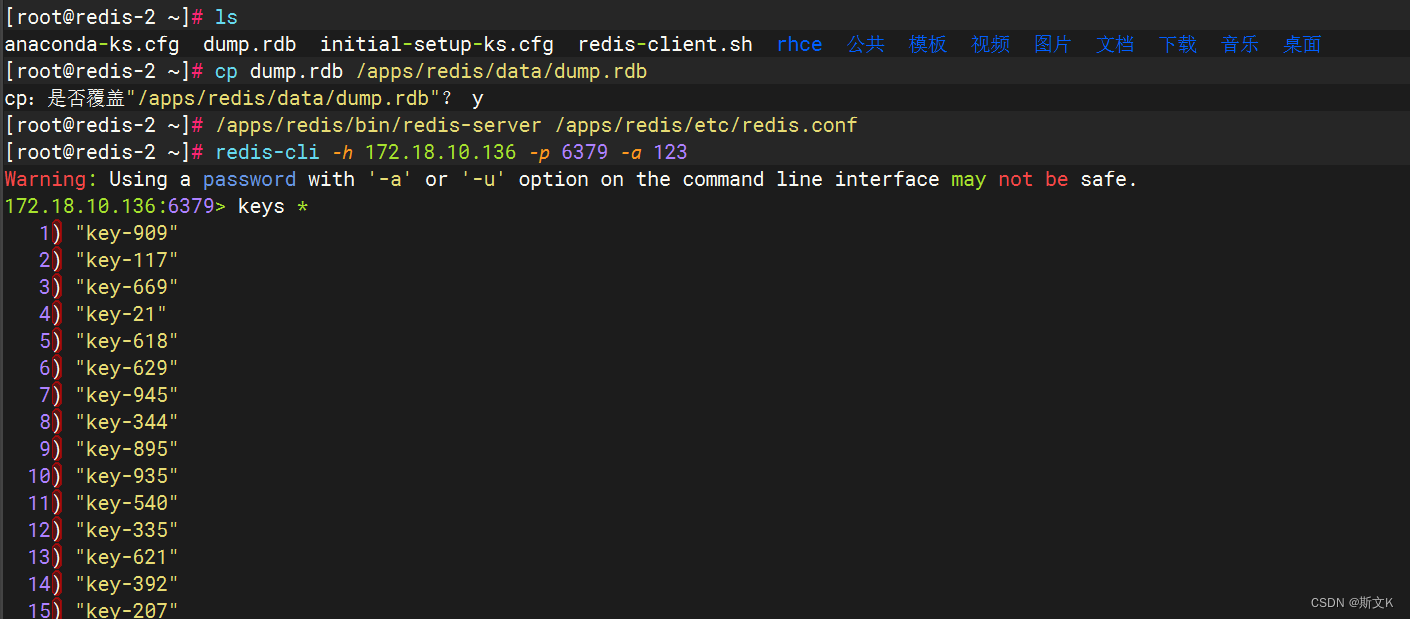Select the initial-setup-ks.cfg file name
1410x619 pixels.
(436, 44)
